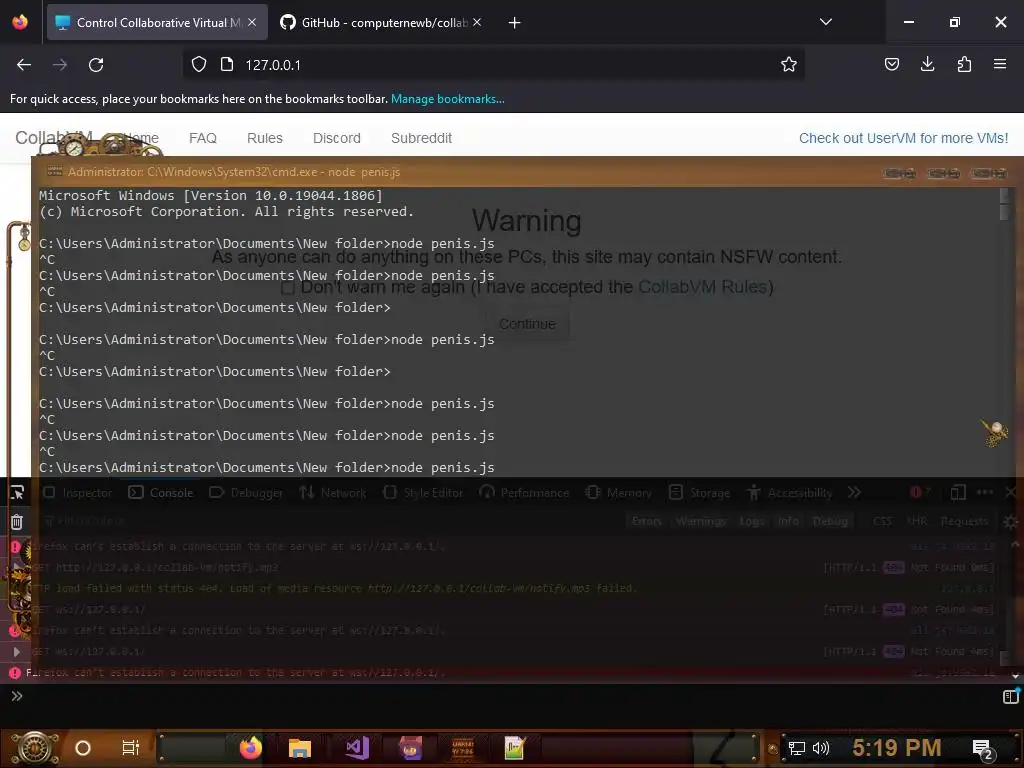Open Task View on taskbar
The width and height of the screenshot is (1024, 768).
click(131, 747)
